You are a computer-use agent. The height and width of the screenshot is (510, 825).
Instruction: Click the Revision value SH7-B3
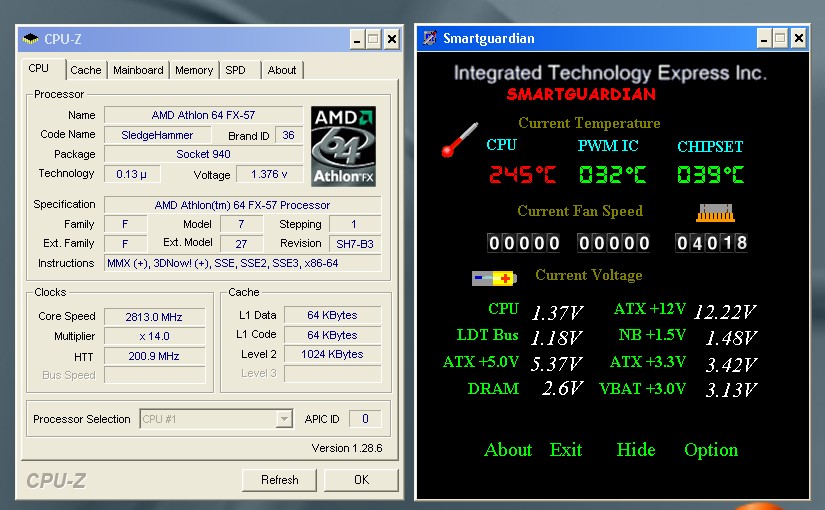click(355, 244)
